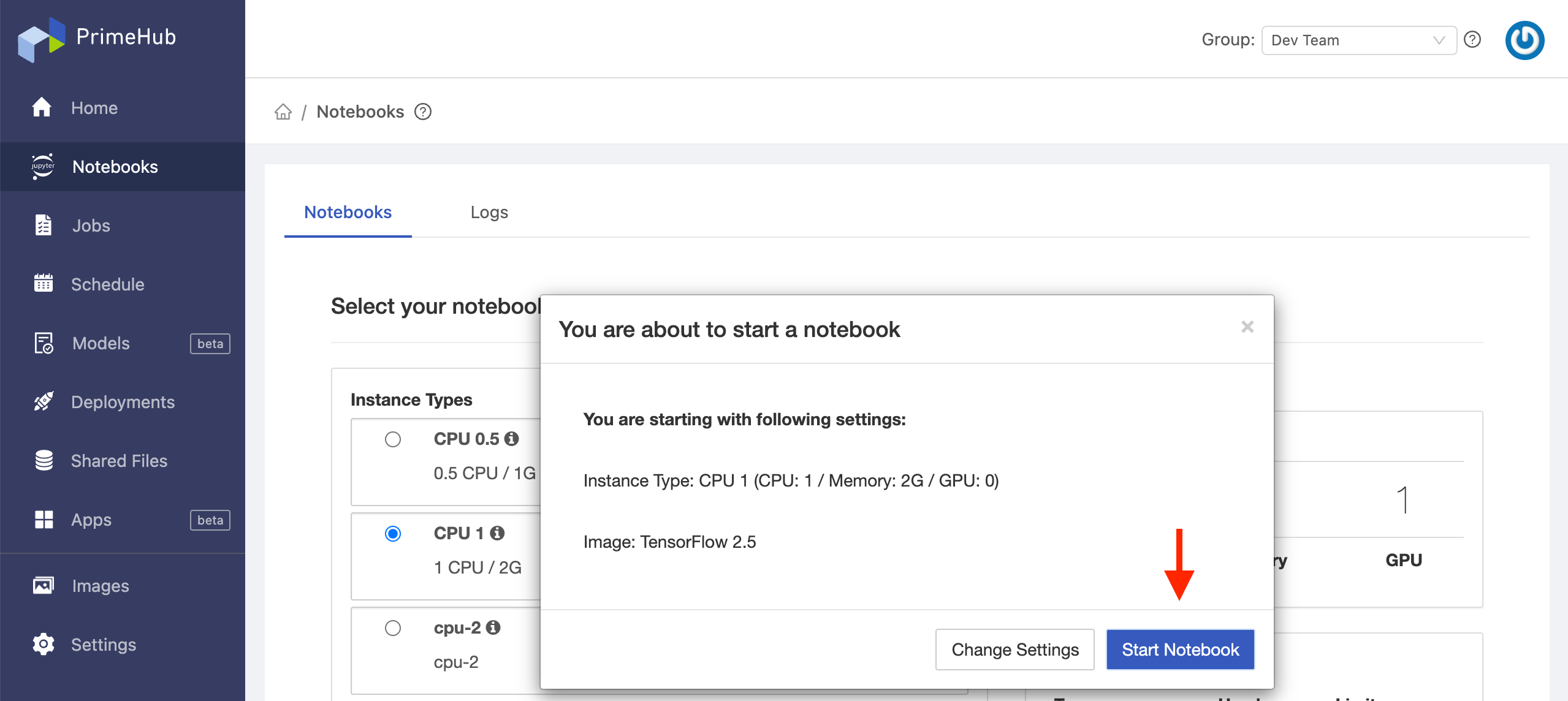Open Deployments in the sidebar
1568x701 pixels.
click(x=123, y=402)
